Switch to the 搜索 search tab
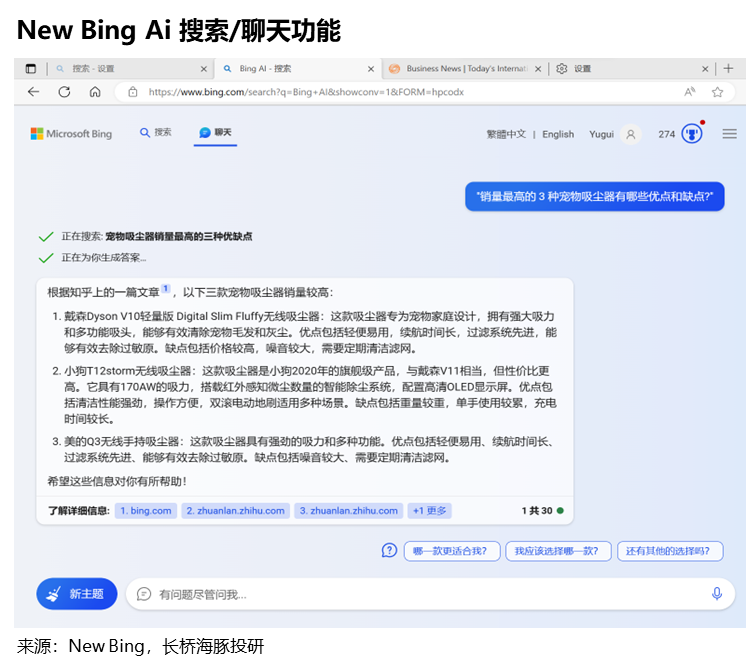750x668 pixels. coord(156,132)
